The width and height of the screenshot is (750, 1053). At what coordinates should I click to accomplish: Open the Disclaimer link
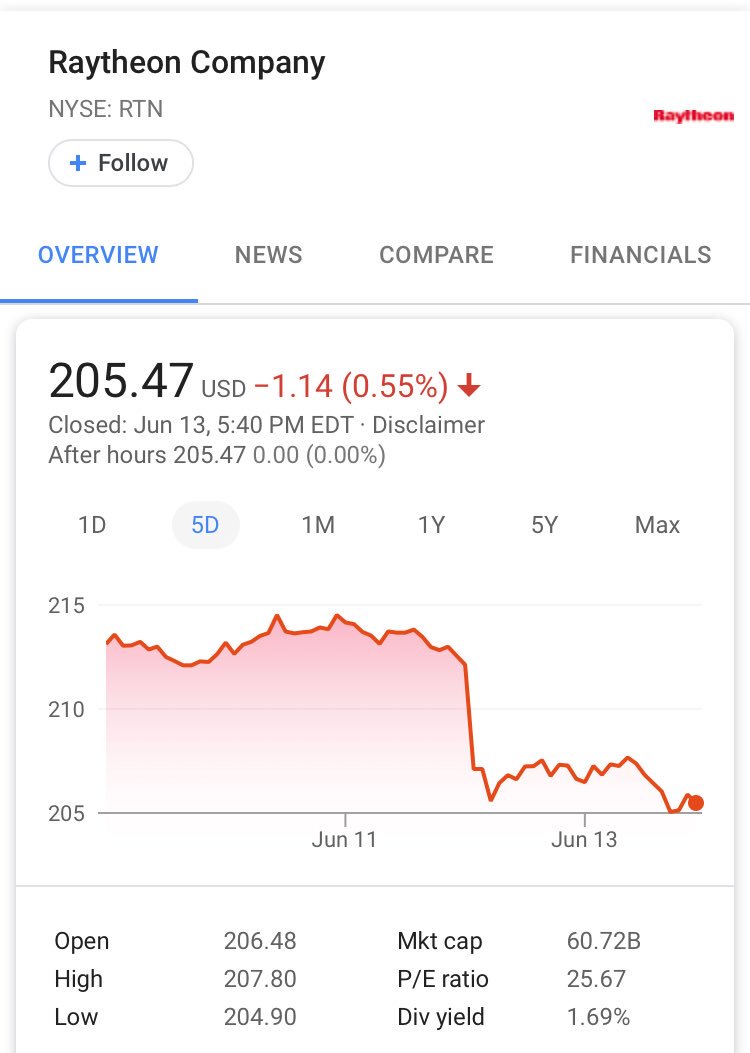point(428,425)
